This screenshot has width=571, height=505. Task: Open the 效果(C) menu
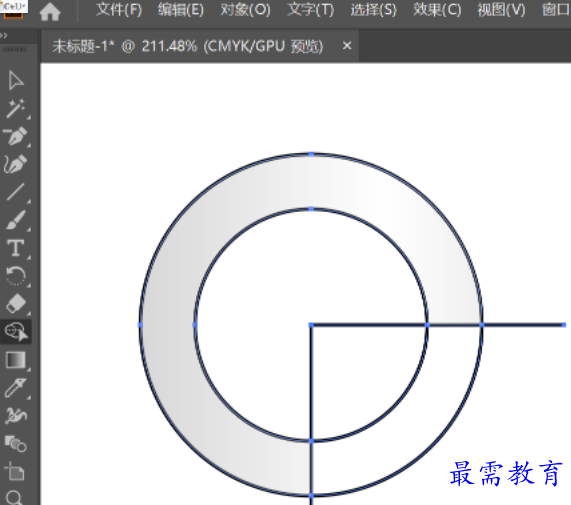coord(437,10)
